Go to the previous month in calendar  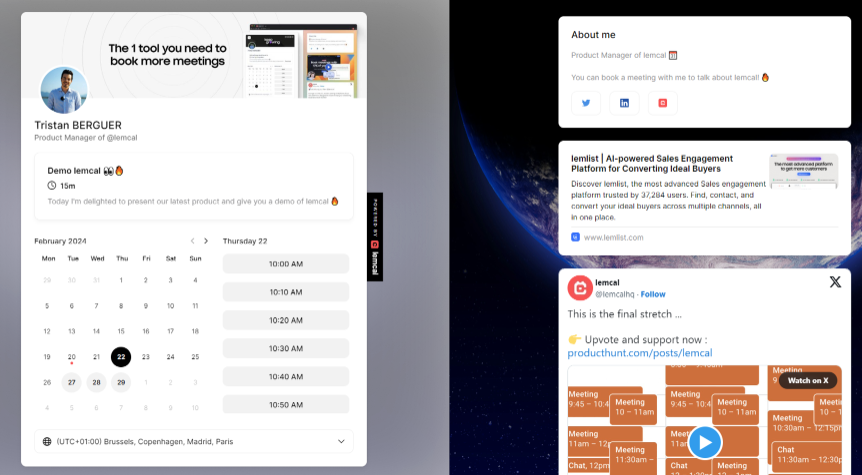tap(192, 241)
